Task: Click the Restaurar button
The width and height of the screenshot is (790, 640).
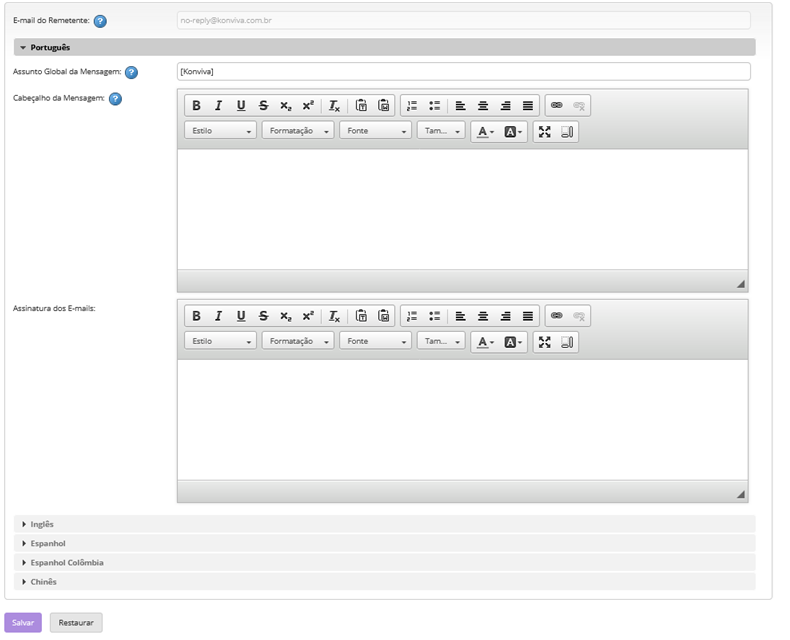Action: 76,623
